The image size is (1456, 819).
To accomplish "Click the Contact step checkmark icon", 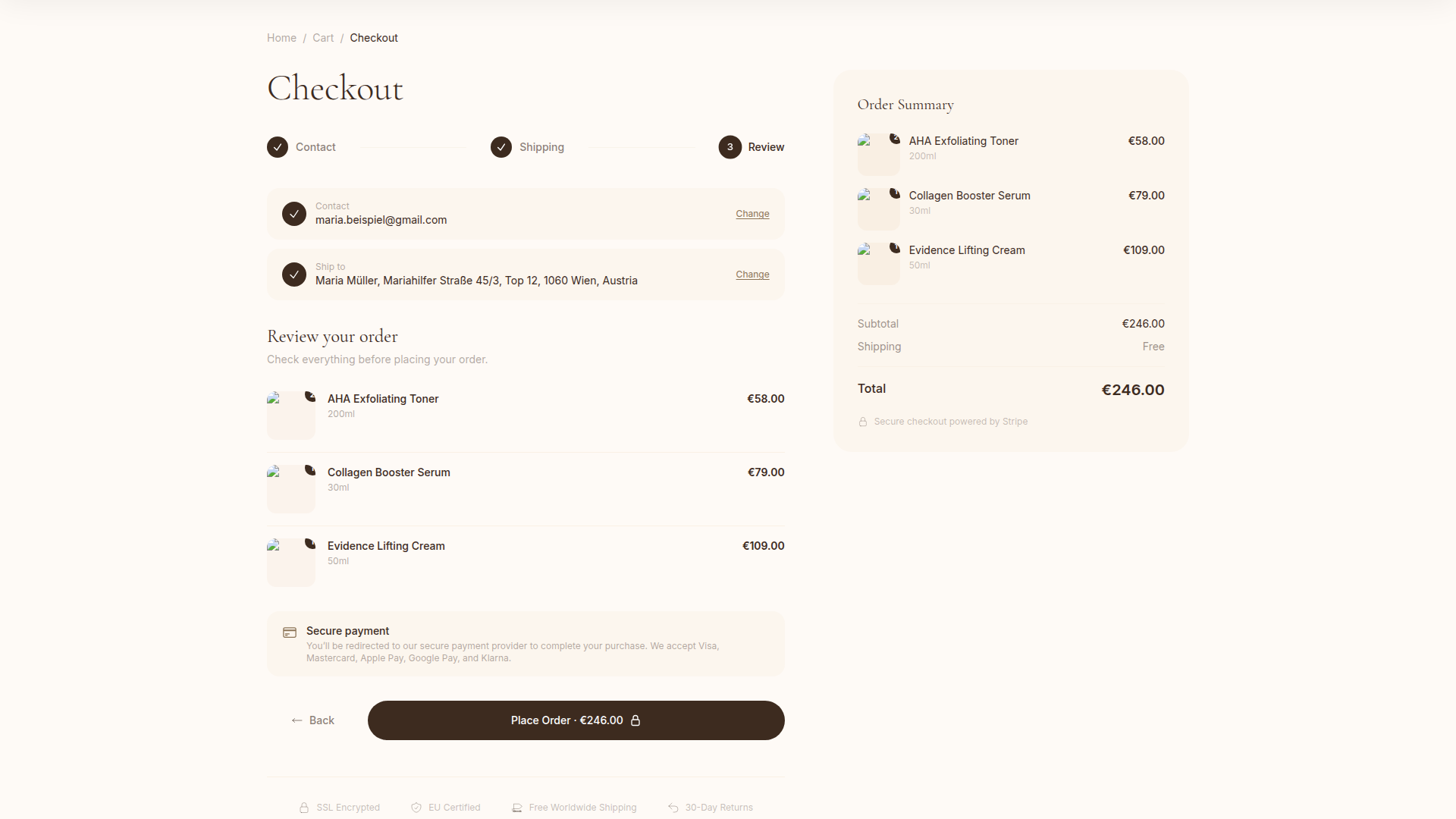I will point(278,147).
